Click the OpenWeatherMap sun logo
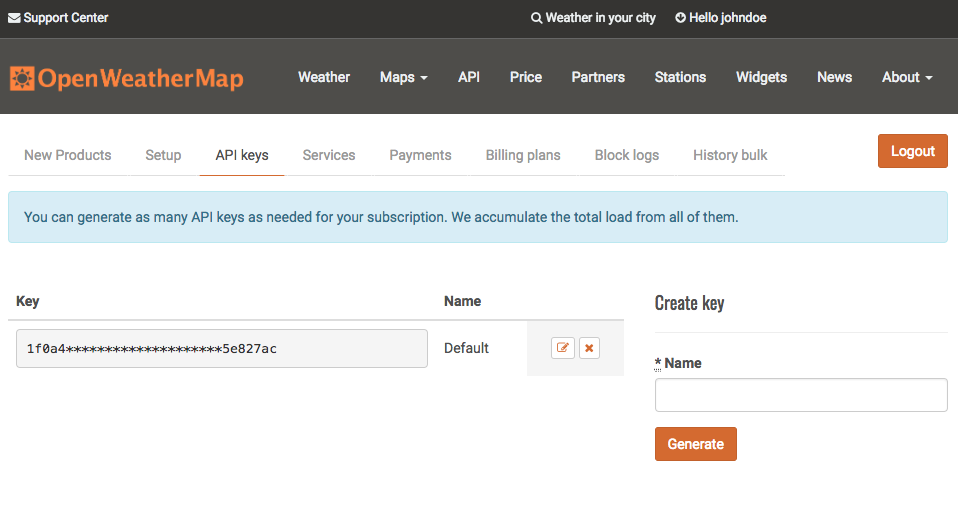958x512 pixels. pyautogui.click(x=23, y=78)
